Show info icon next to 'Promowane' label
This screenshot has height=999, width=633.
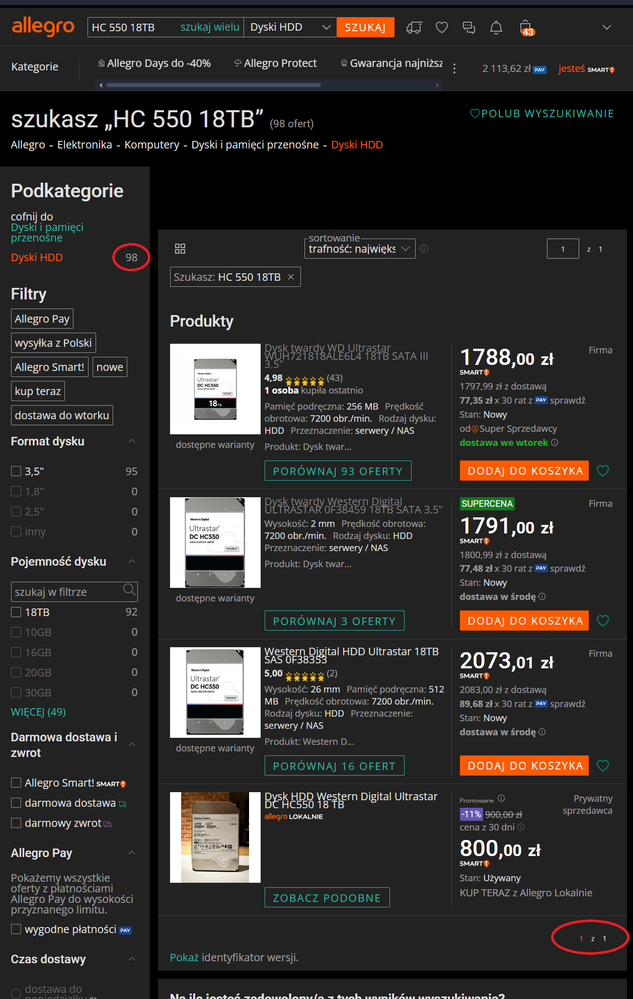[501, 798]
